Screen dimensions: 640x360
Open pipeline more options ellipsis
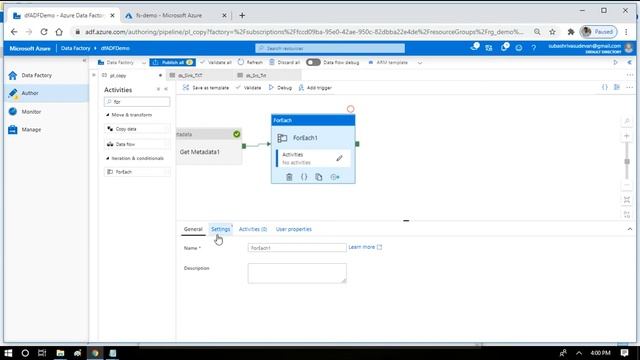[x=629, y=87]
